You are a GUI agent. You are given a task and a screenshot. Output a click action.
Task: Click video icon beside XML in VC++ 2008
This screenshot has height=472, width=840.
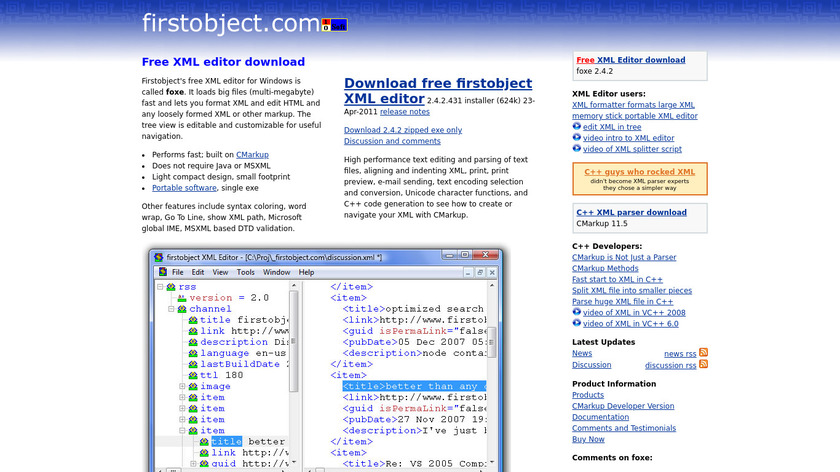click(x=576, y=312)
